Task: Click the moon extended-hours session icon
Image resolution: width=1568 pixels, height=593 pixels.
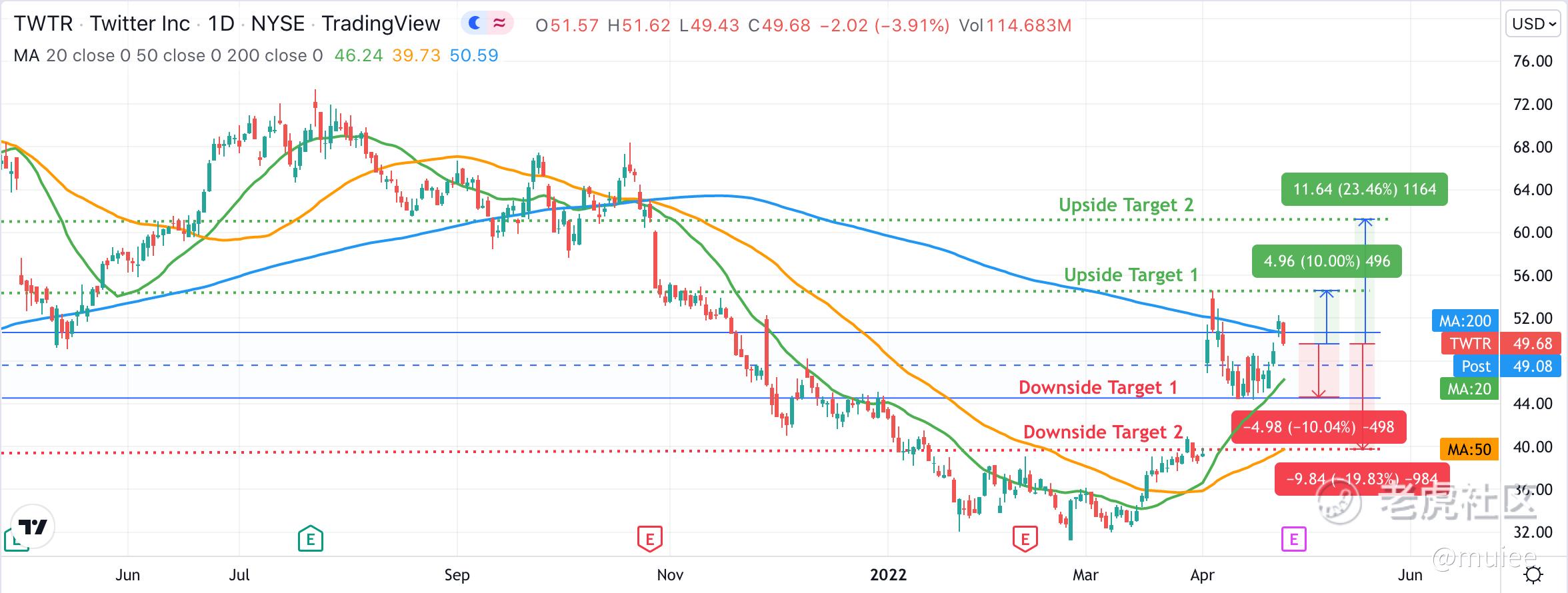Action: (475, 24)
